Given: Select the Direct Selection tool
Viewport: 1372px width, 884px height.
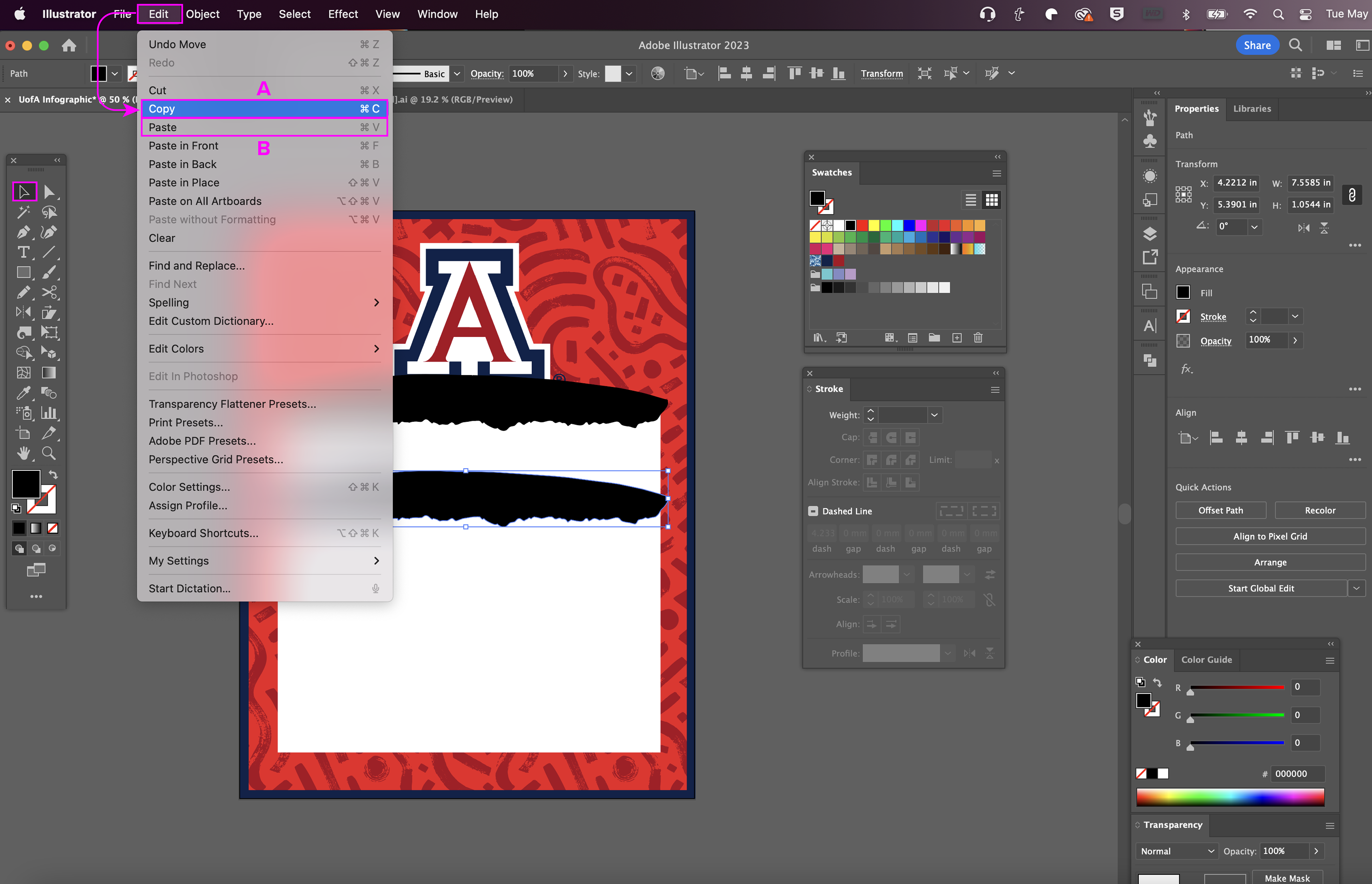Looking at the screenshot, I should pyautogui.click(x=49, y=192).
